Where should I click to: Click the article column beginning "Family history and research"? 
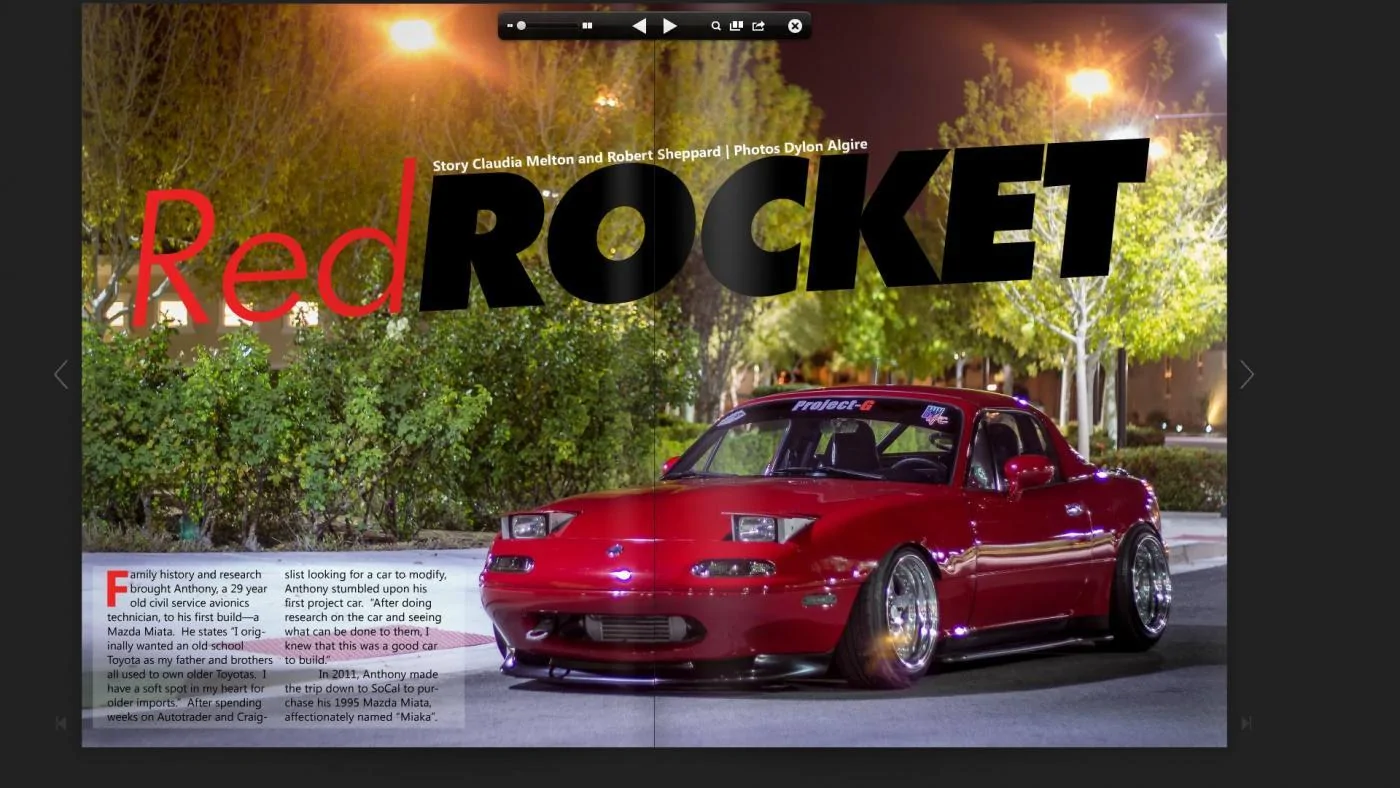[x=189, y=645]
